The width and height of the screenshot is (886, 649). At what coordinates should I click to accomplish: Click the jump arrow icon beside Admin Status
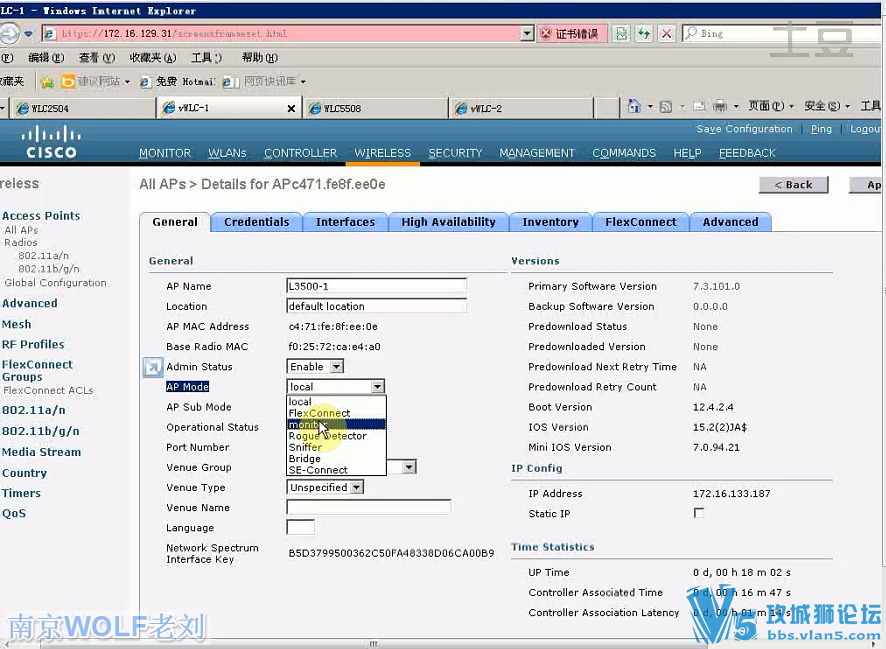click(x=153, y=367)
